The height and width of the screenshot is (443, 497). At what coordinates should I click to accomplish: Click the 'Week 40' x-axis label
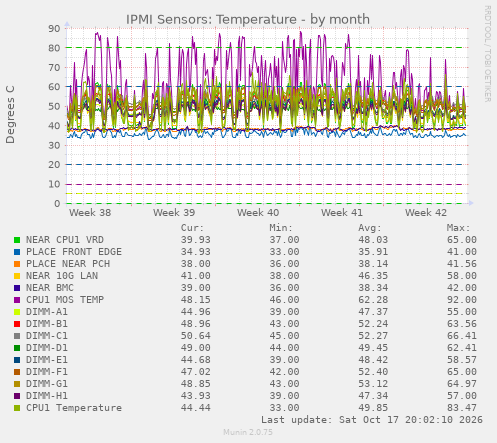pos(258,213)
